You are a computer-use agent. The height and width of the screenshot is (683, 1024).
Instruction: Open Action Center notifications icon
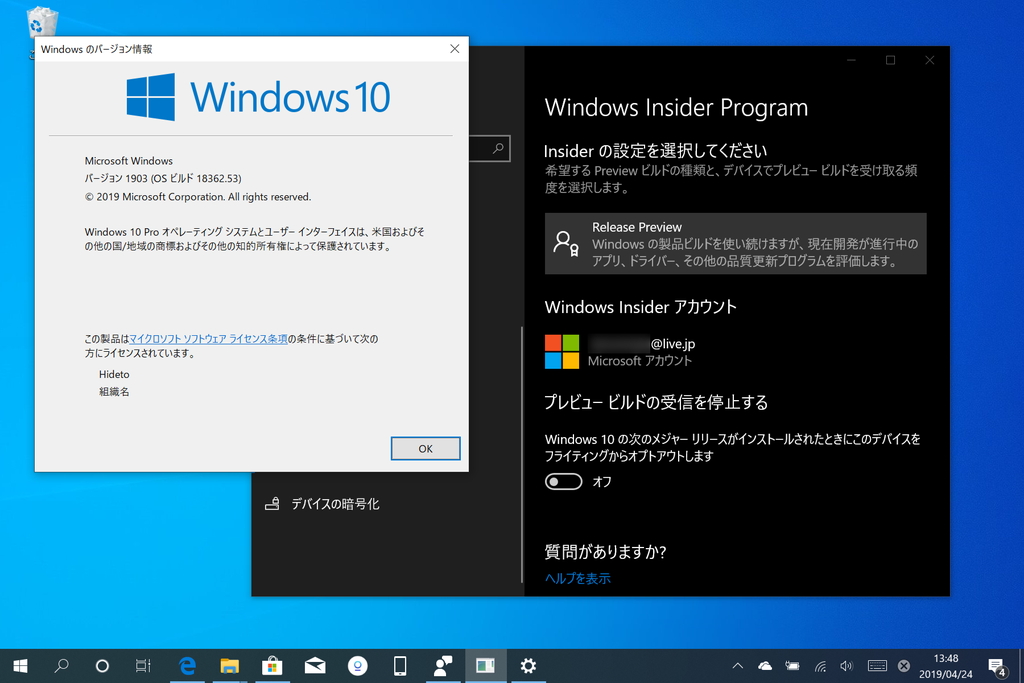coord(997,667)
